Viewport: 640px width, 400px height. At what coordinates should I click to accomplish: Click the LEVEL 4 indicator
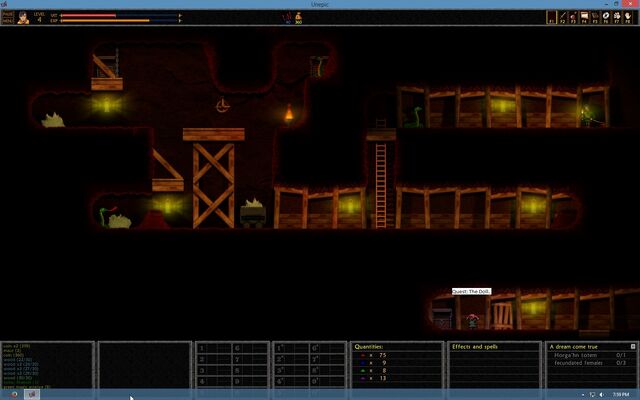[x=39, y=17]
